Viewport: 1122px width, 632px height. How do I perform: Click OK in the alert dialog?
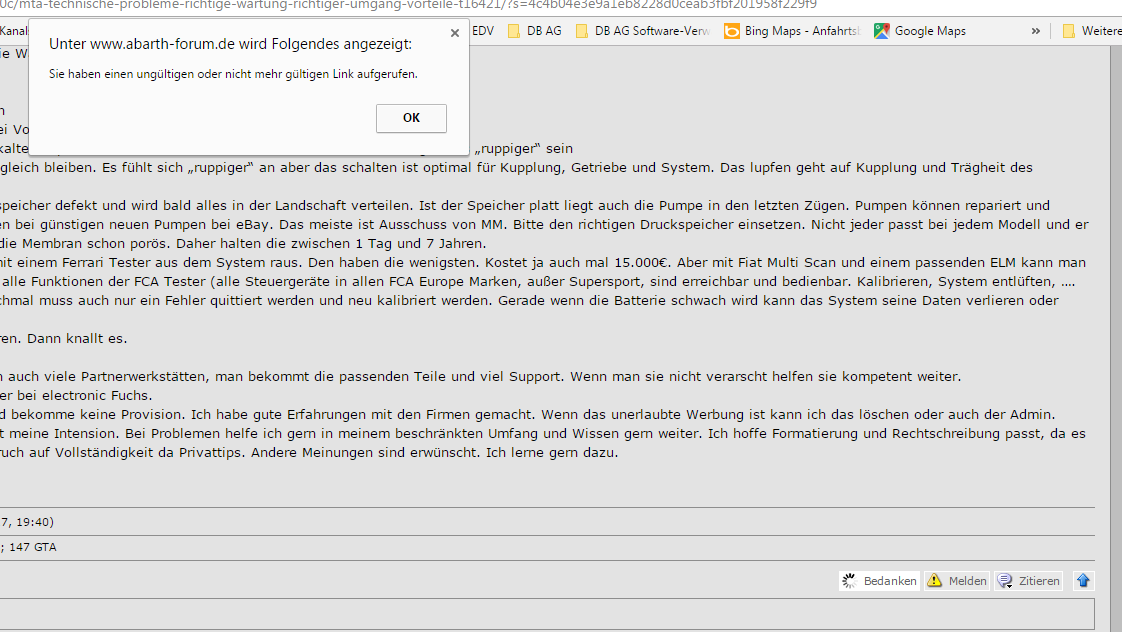(x=411, y=118)
